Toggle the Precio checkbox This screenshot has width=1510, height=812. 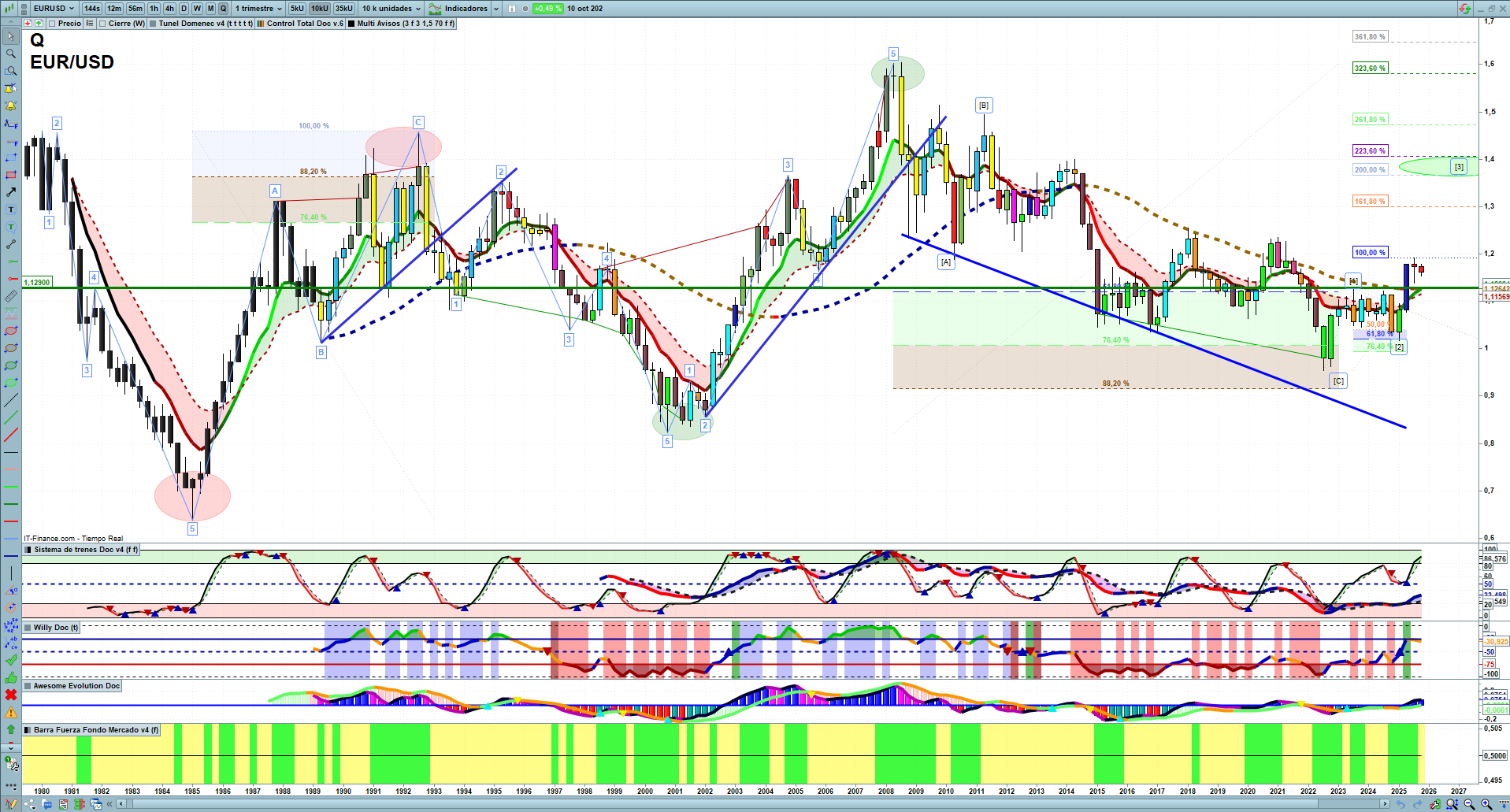tap(52, 24)
